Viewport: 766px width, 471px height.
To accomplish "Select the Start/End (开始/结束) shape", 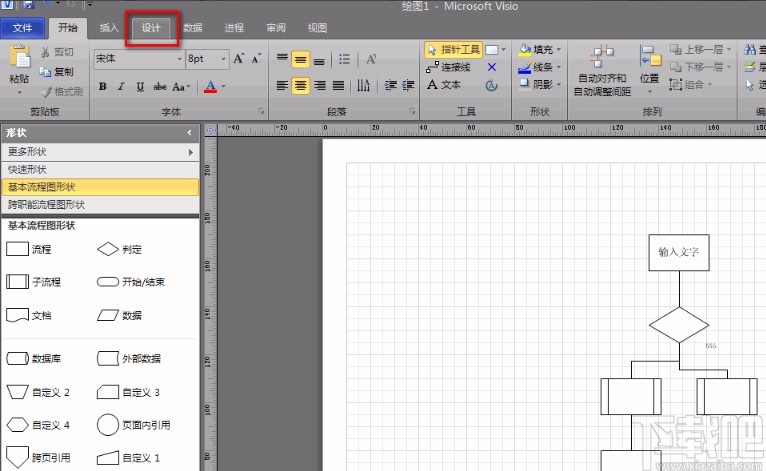I will point(131,282).
